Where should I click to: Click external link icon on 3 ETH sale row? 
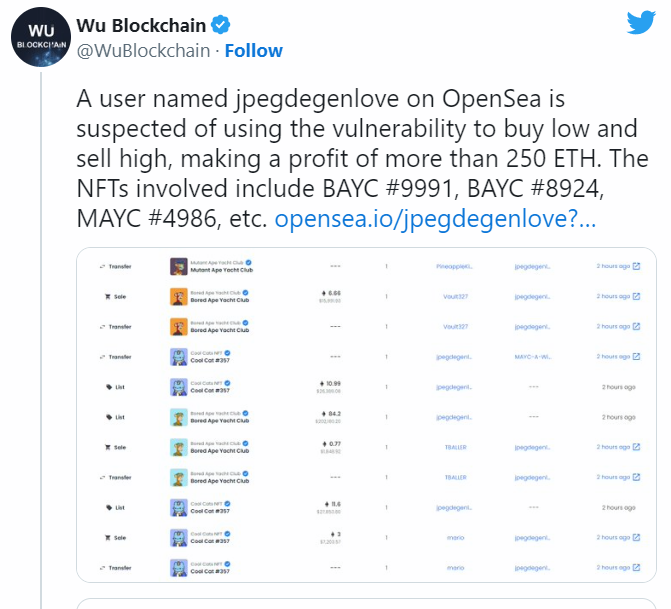(637, 539)
